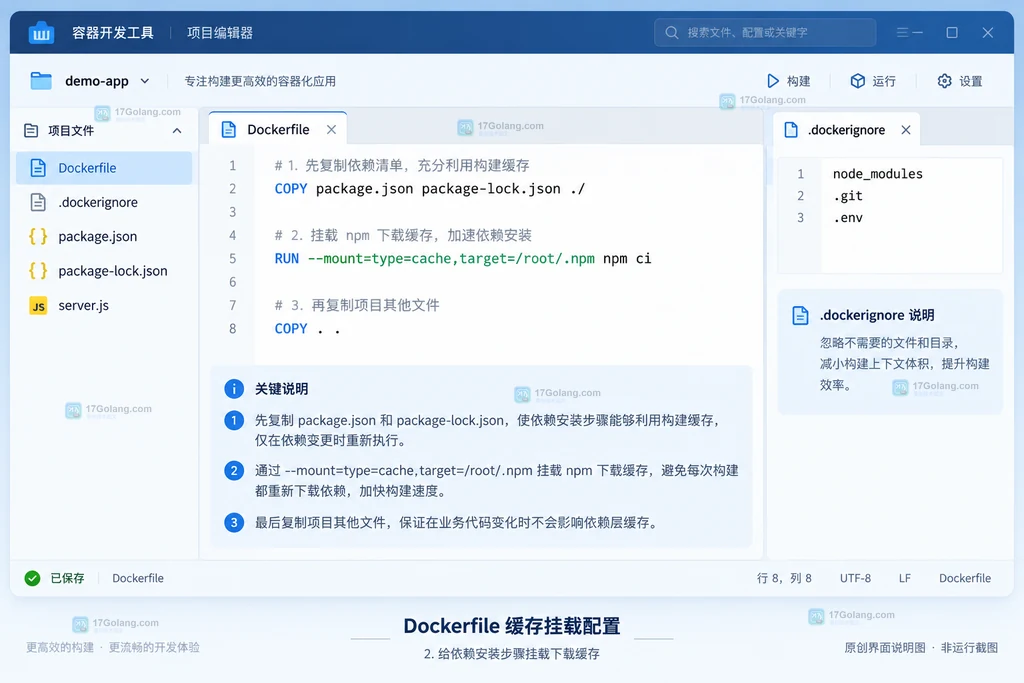Click the braces icon beside package.json

(x=39, y=236)
